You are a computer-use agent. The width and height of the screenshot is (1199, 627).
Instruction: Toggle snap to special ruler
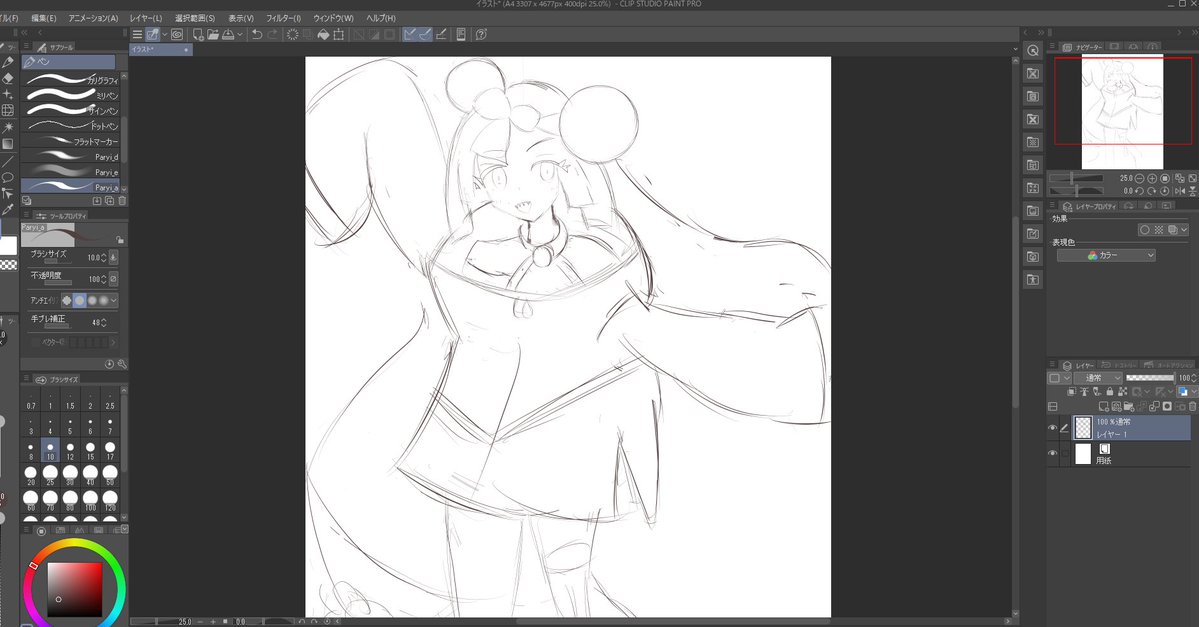click(425, 34)
